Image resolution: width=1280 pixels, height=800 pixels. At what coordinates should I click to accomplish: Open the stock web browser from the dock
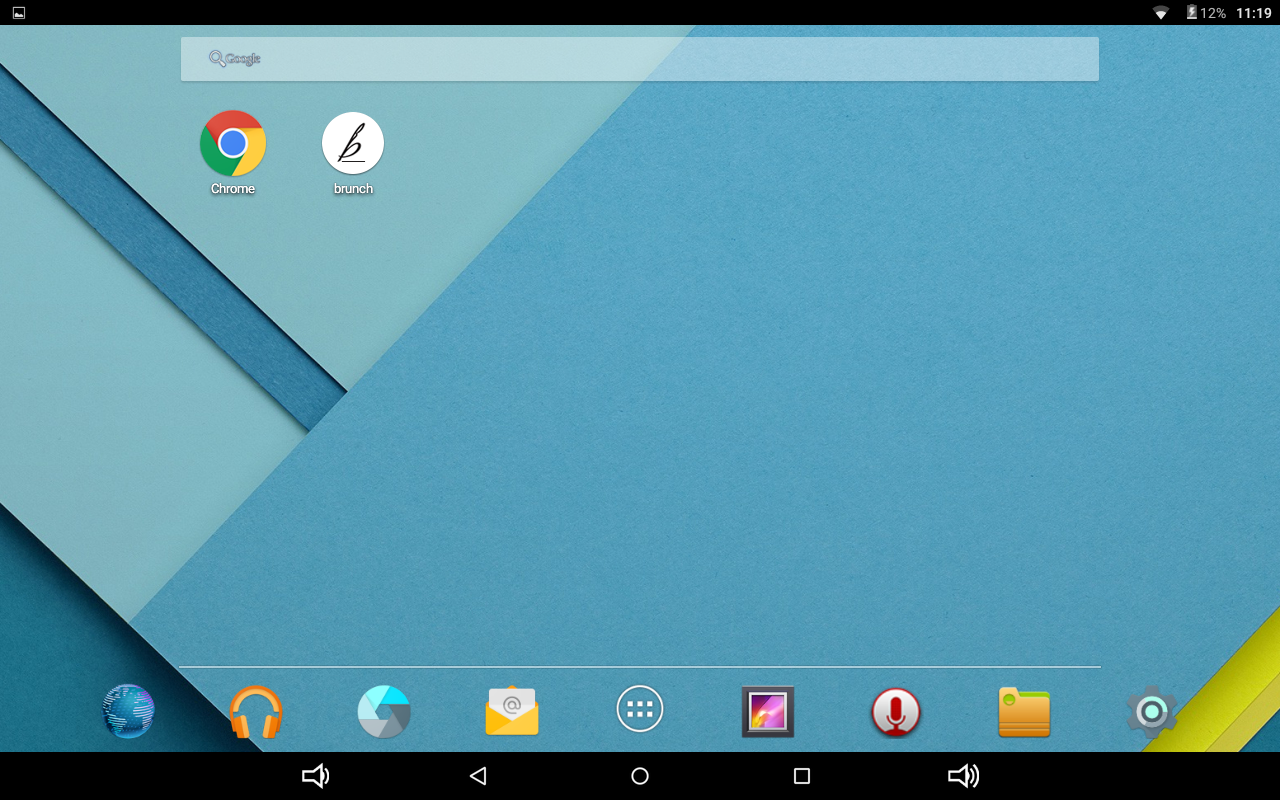[128, 711]
